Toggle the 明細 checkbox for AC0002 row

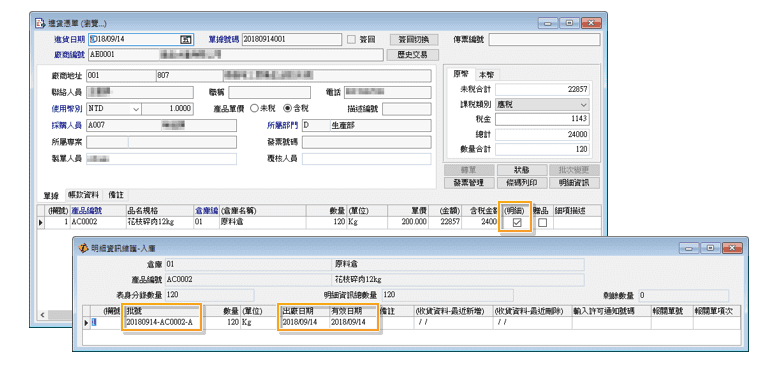click(x=517, y=223)
